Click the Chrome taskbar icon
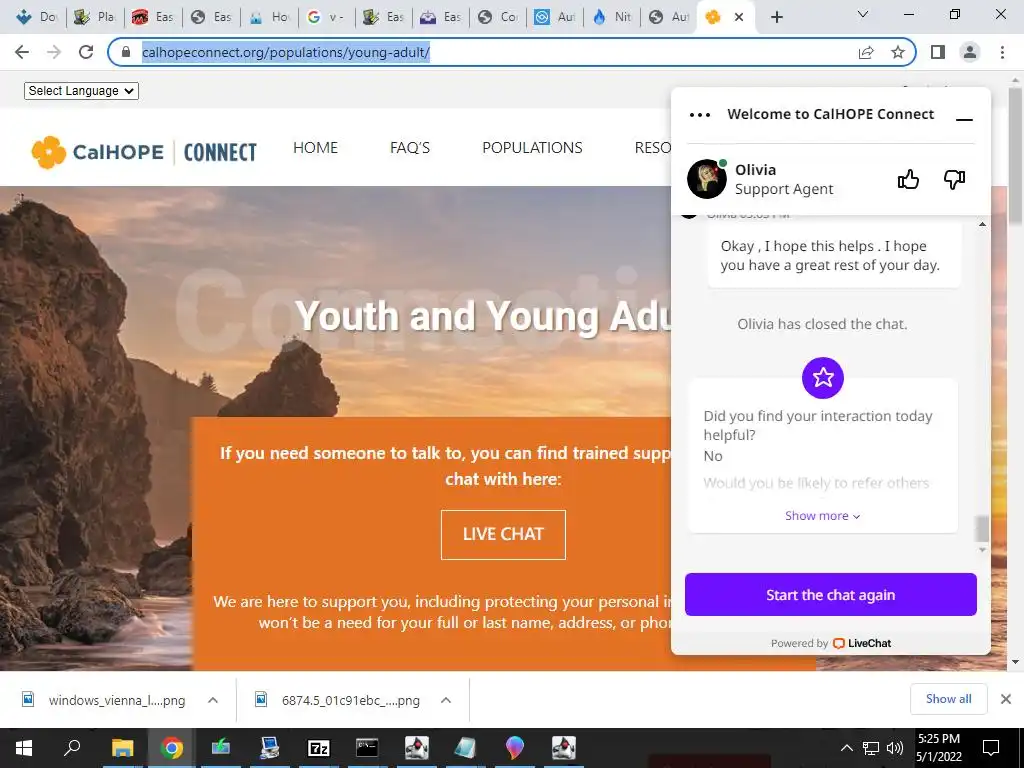 click(171, 748)
